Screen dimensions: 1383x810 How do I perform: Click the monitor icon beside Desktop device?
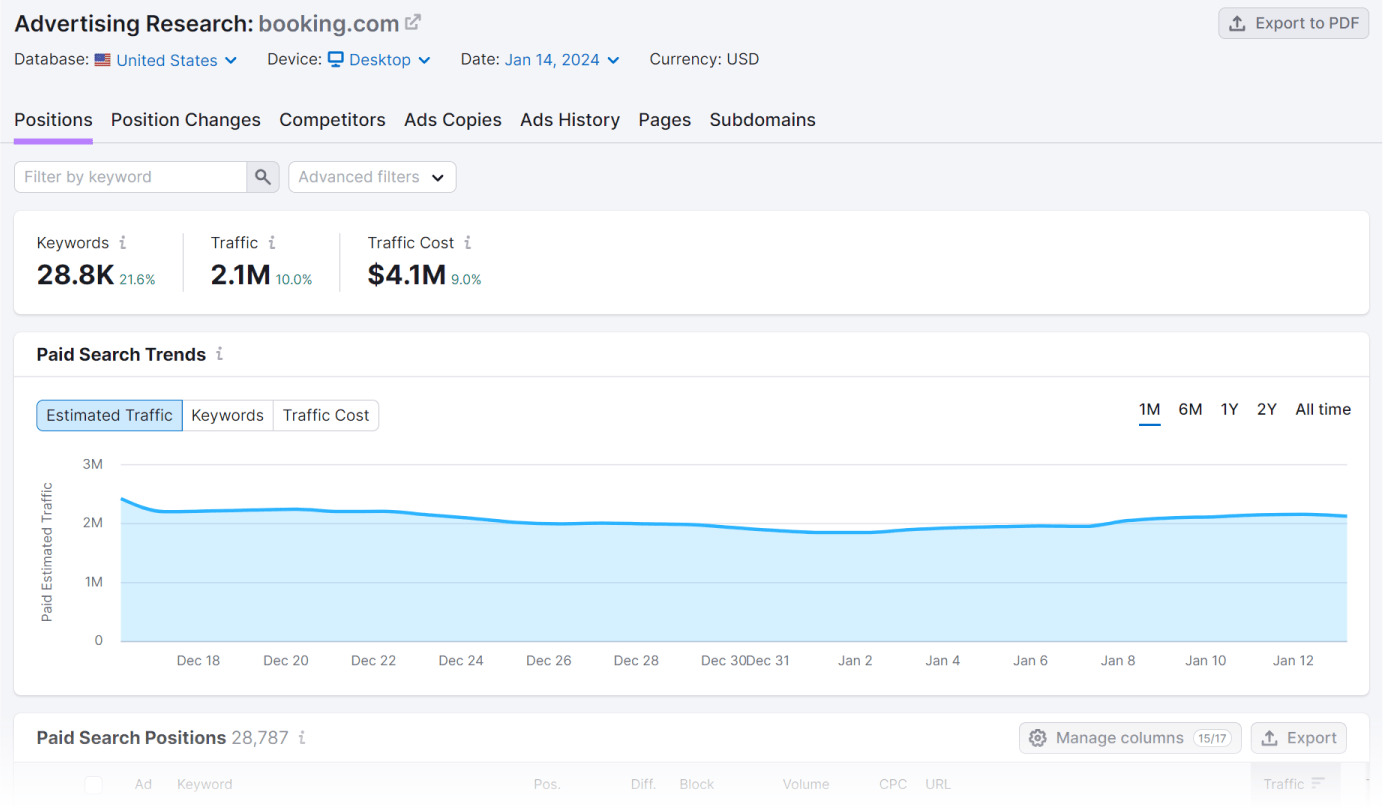click(x=335, y=60)
